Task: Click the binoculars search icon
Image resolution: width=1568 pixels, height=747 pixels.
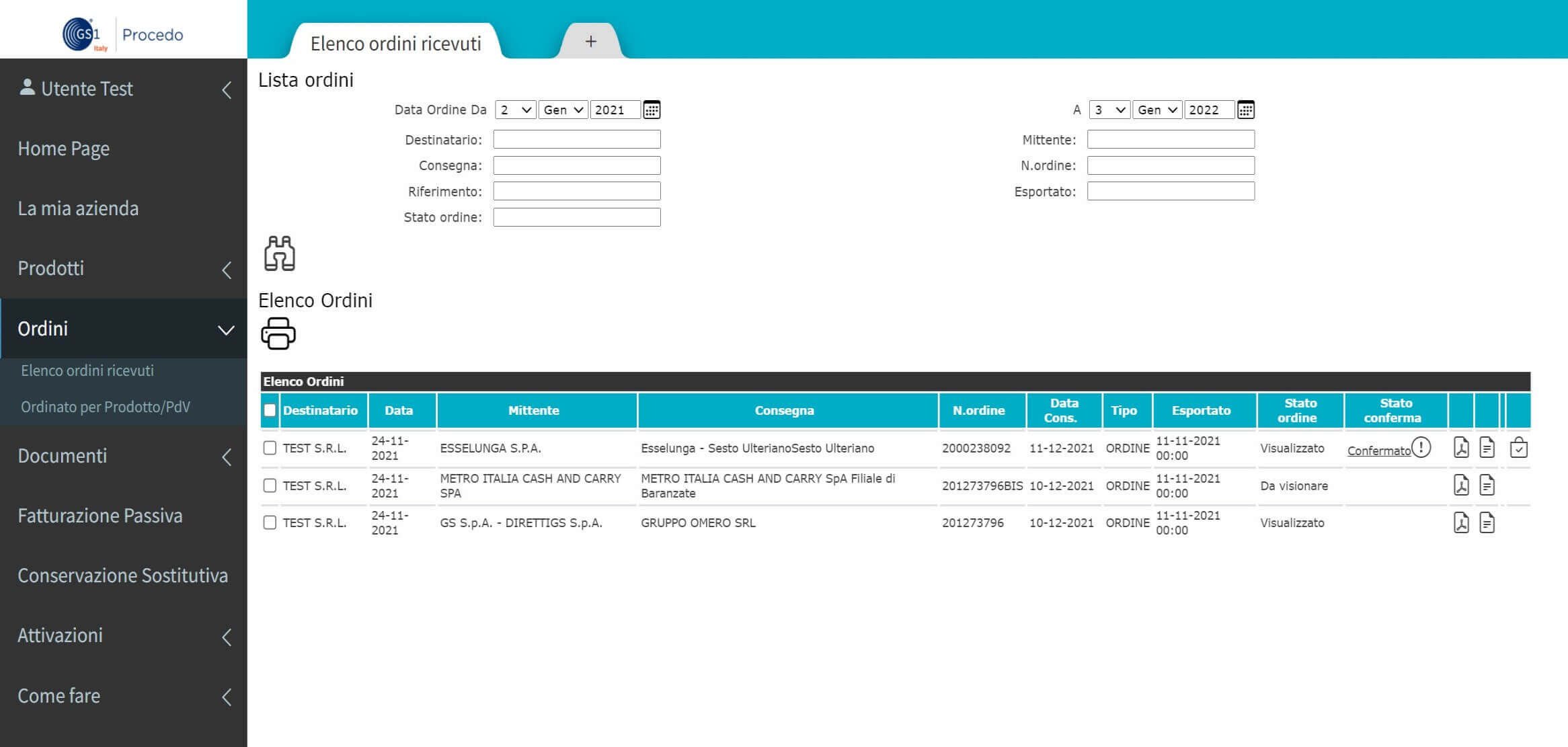Action: (x=279, y=253)
